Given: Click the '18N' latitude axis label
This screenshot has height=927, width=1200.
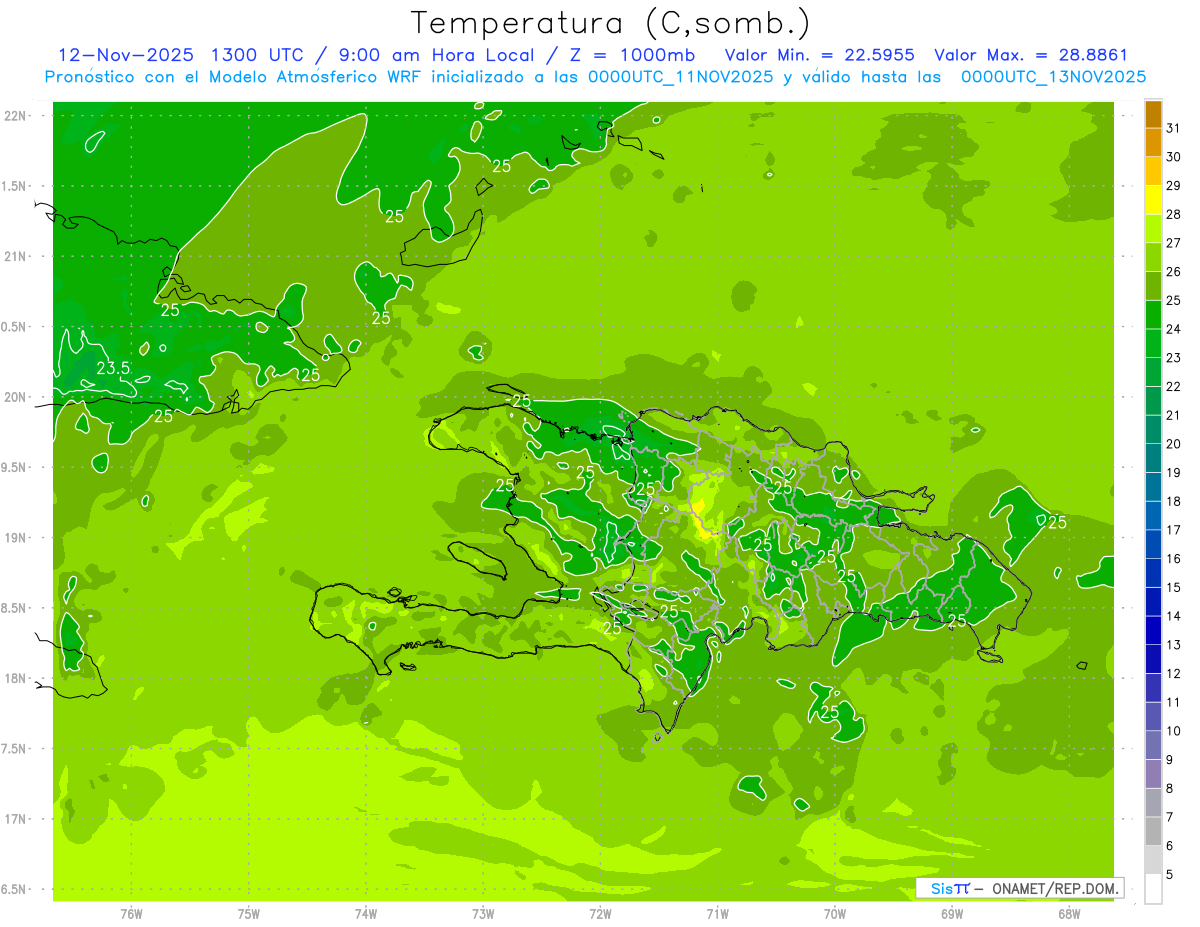Looking at the screenshot, I should tap(15, 678).
